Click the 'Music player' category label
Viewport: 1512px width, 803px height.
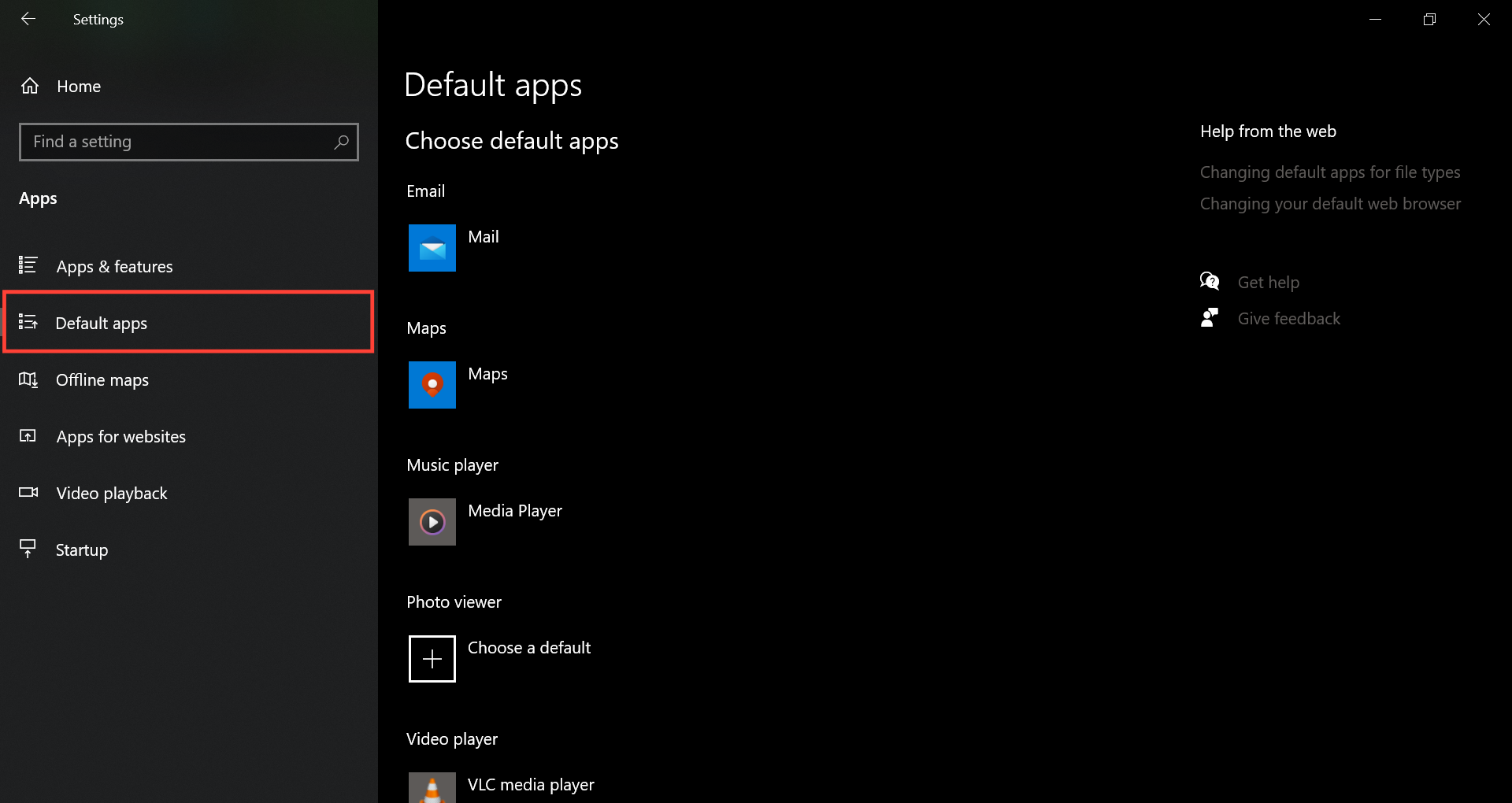click(x=453, y=465)
